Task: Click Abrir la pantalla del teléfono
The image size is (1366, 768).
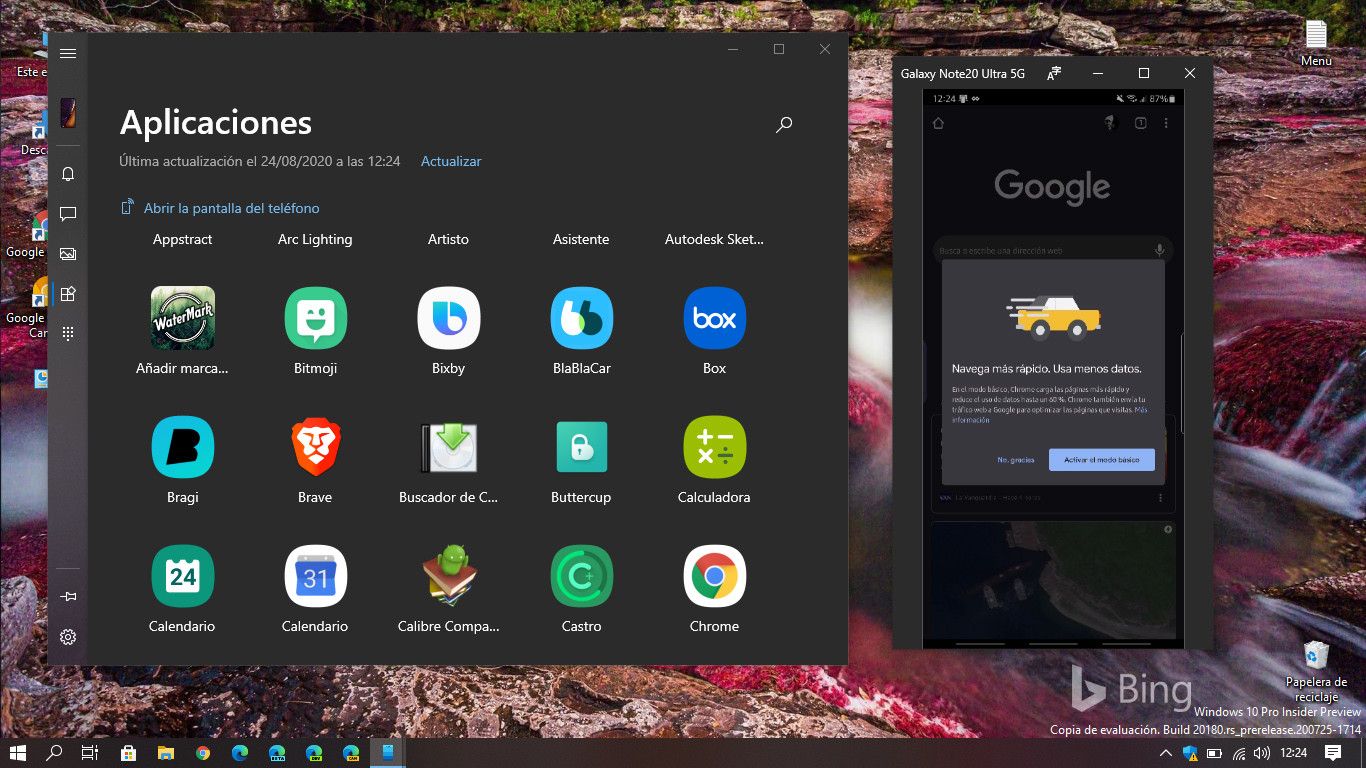Action: tap(231, 208)
